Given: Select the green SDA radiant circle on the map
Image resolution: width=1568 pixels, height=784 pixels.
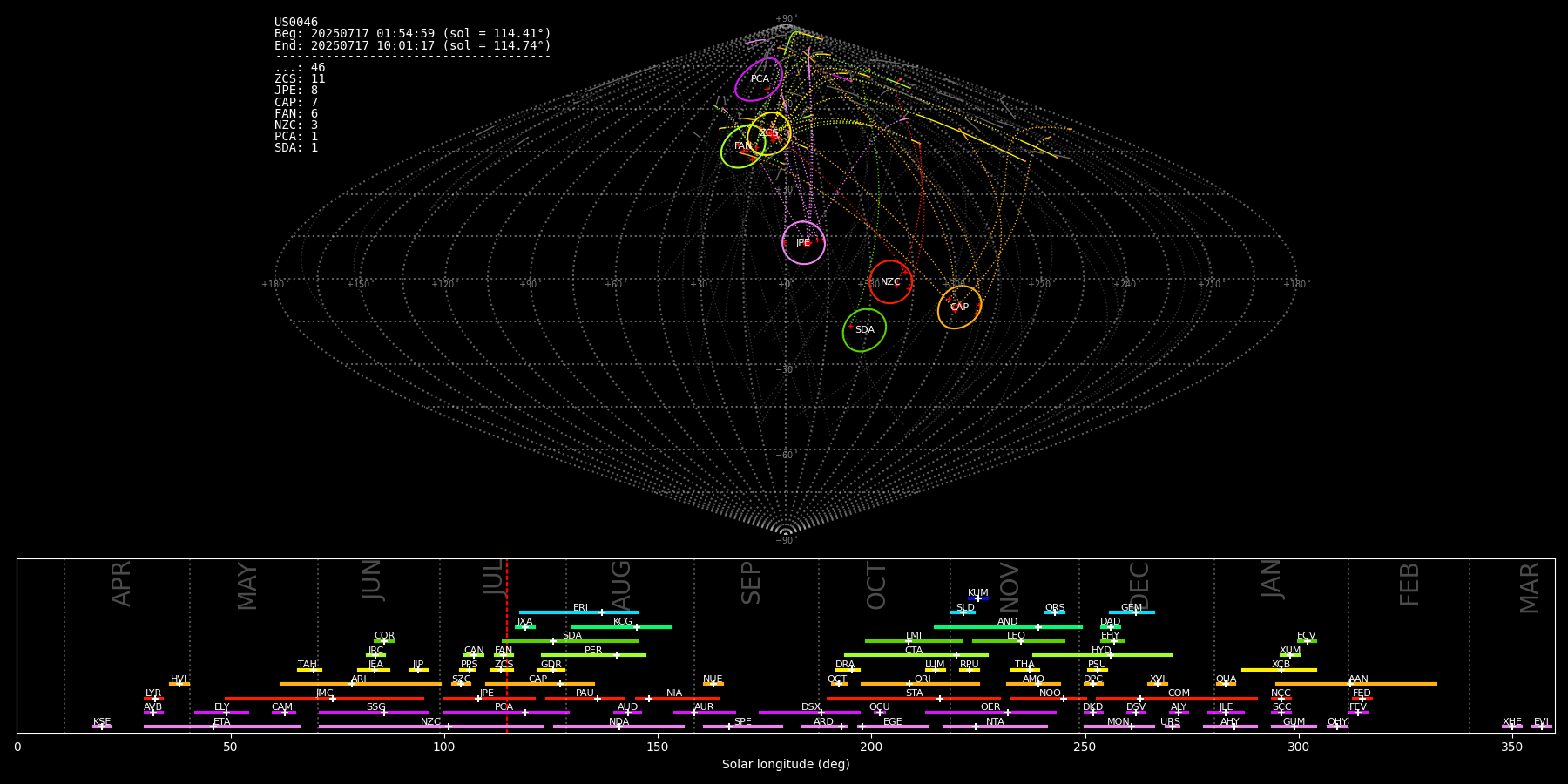Looking at the screenshot, I should pos(864,330).
